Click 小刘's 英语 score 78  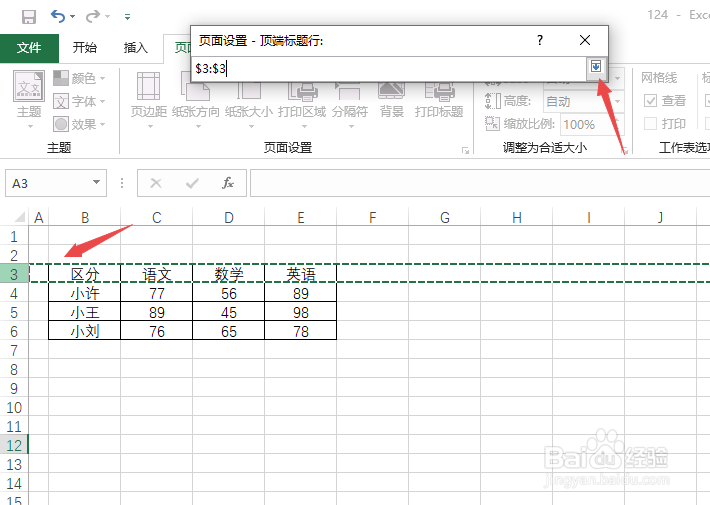(301, 331)
